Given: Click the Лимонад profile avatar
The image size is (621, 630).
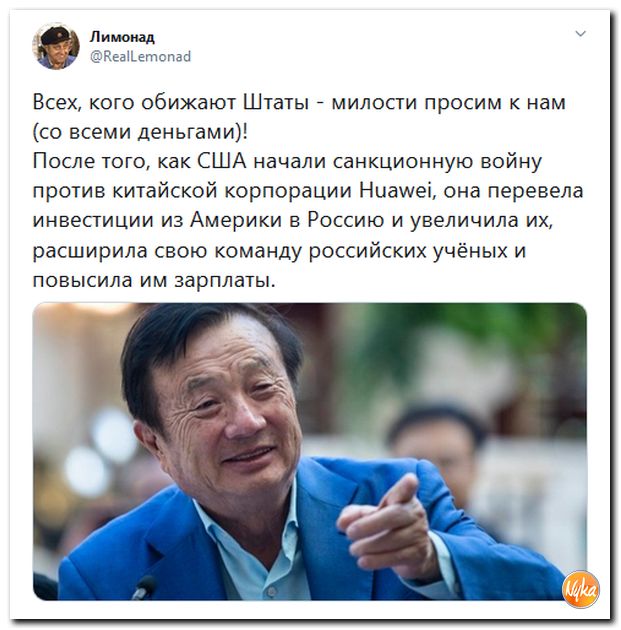Looking at the screenshot, I should 56,47.
